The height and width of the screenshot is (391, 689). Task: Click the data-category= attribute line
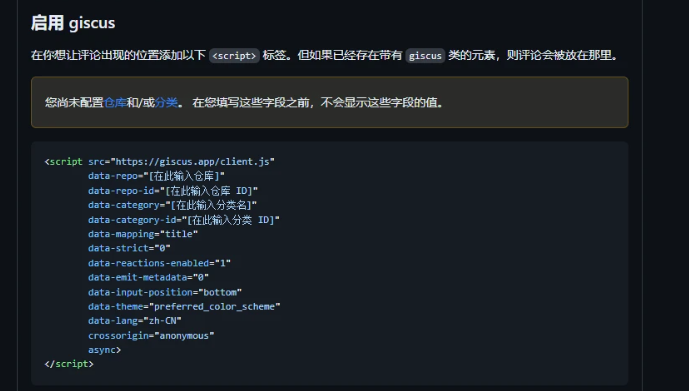172,205
